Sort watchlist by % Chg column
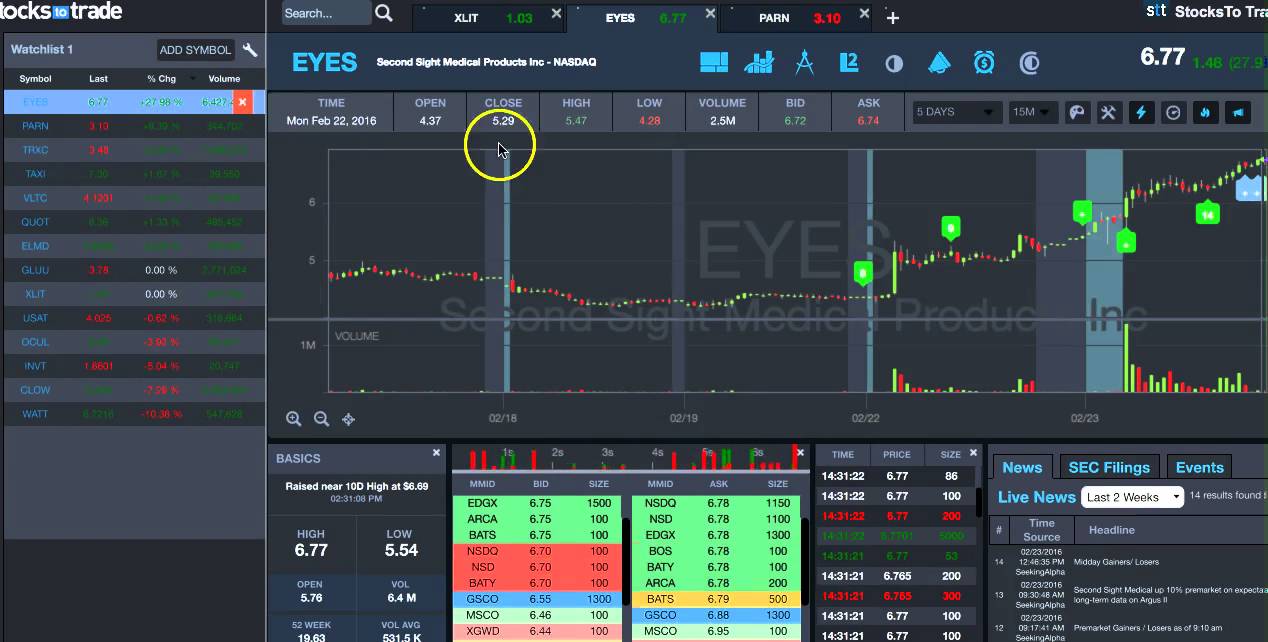The image size is (1268, 642). 161,78
